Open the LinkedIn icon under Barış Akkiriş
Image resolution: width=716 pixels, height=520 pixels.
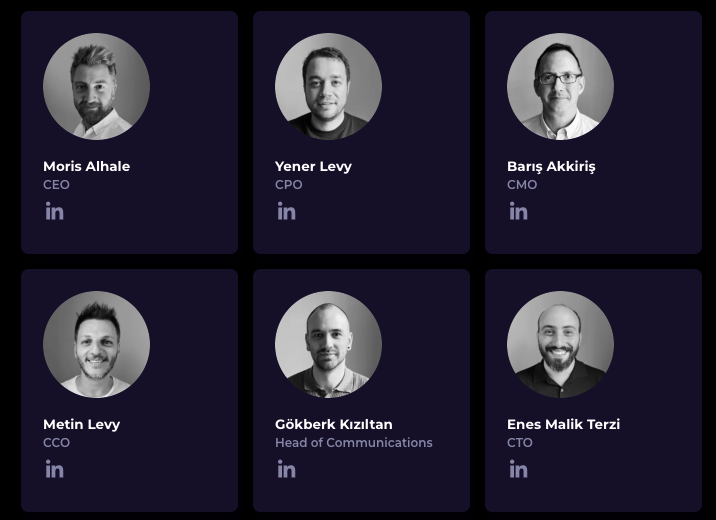(x=518, y=211)
